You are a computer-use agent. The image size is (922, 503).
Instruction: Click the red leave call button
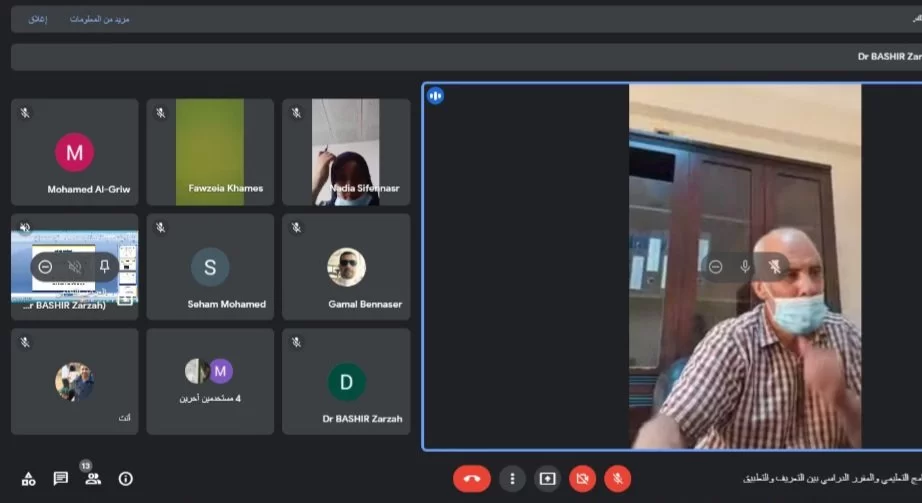(472, 479)
